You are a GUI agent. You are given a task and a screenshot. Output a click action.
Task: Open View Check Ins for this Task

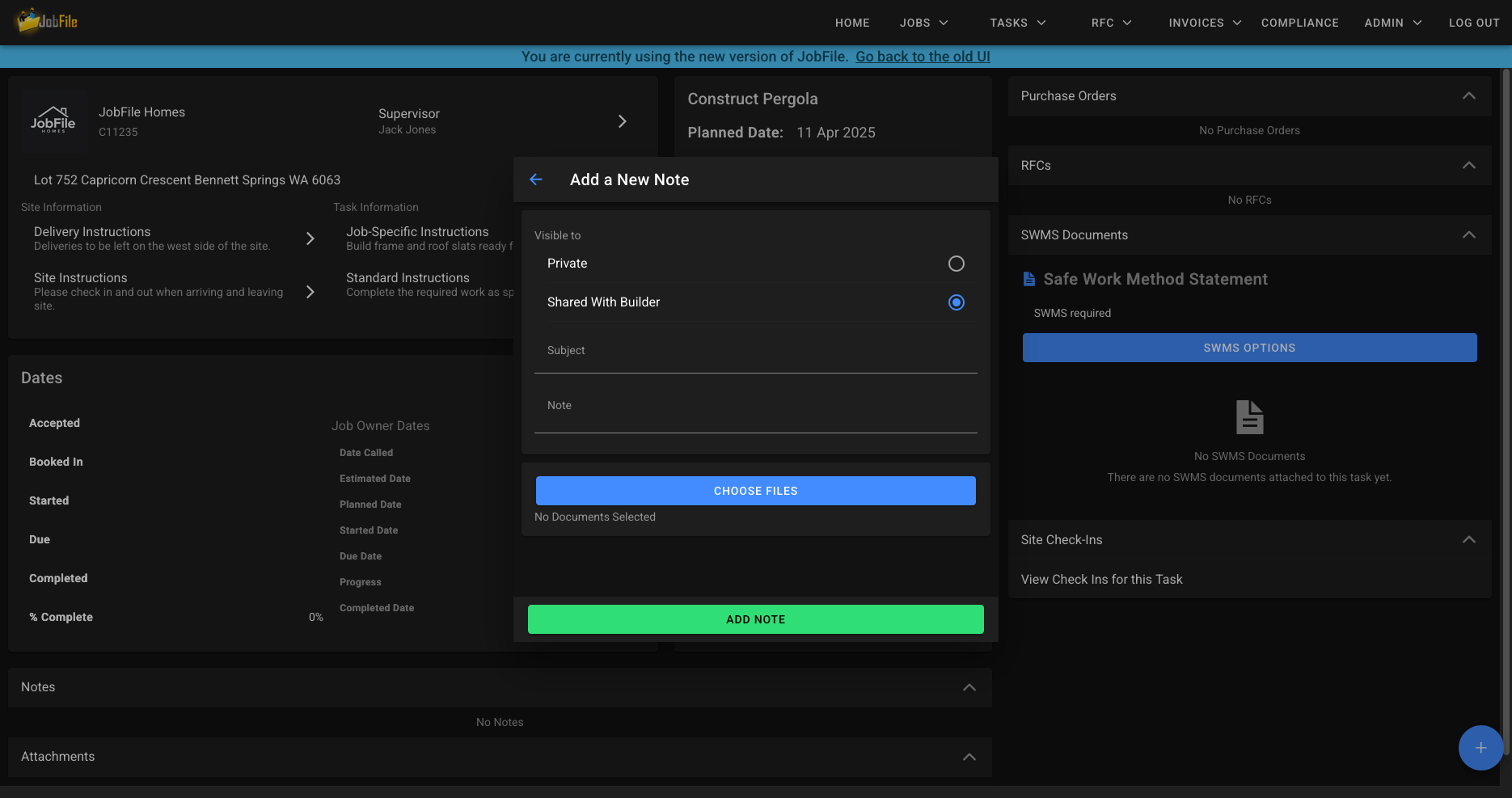1101,580
